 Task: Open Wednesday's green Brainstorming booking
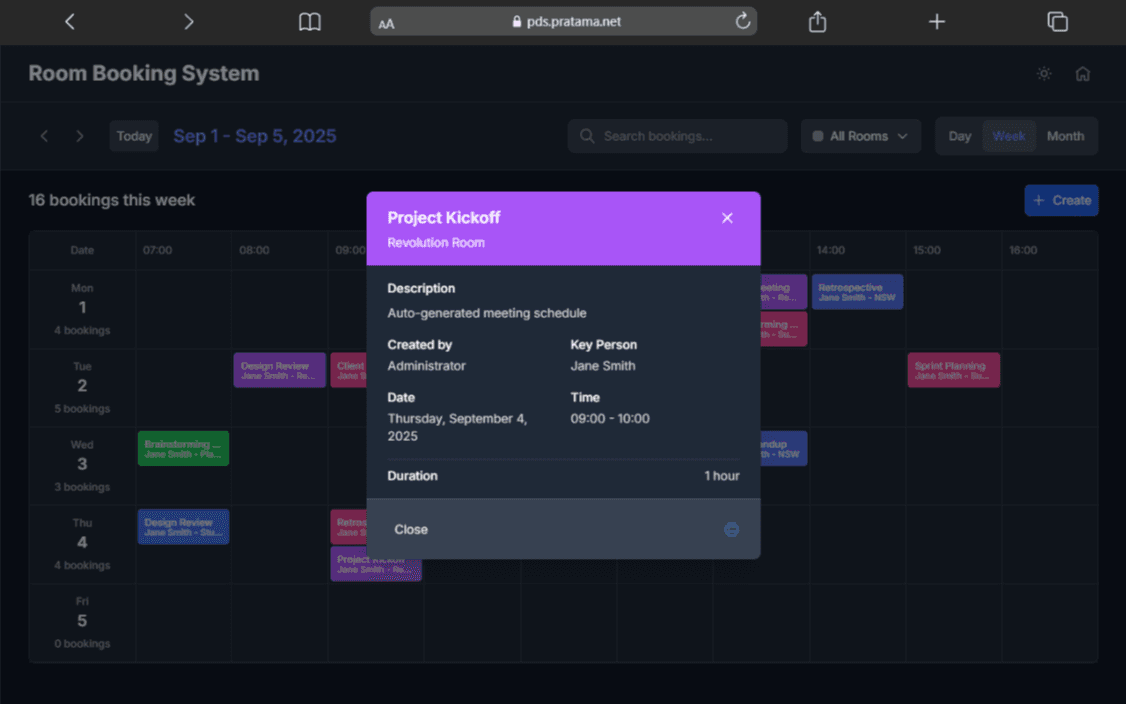click(x=183, y=448)
